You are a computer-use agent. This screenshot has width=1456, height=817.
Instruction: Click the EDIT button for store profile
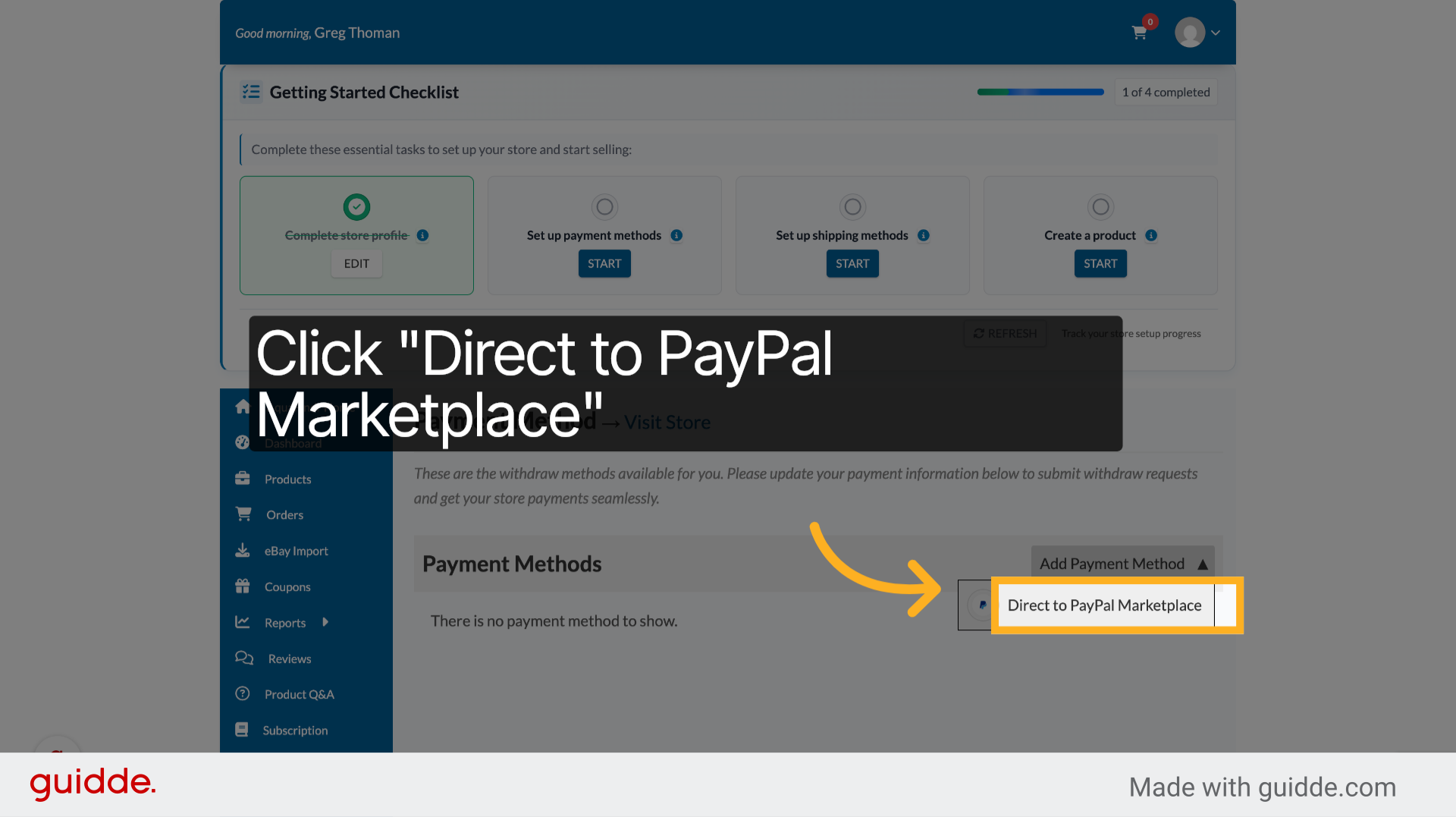click(356, 263)
